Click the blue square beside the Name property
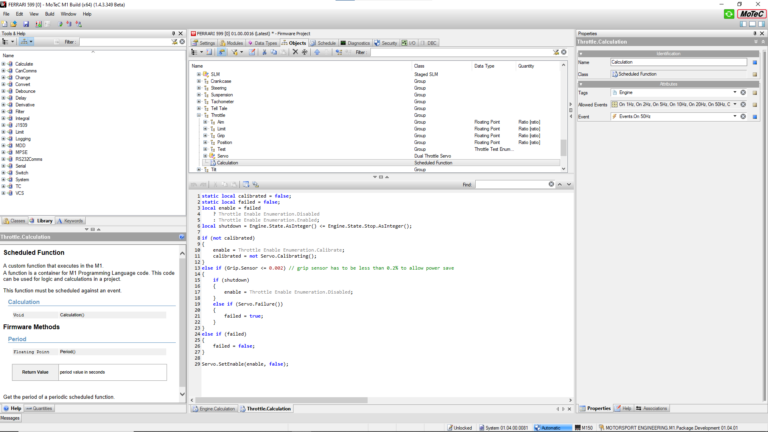Image resolution: width=768 pixels, height=432 pixels. [755, 62]
